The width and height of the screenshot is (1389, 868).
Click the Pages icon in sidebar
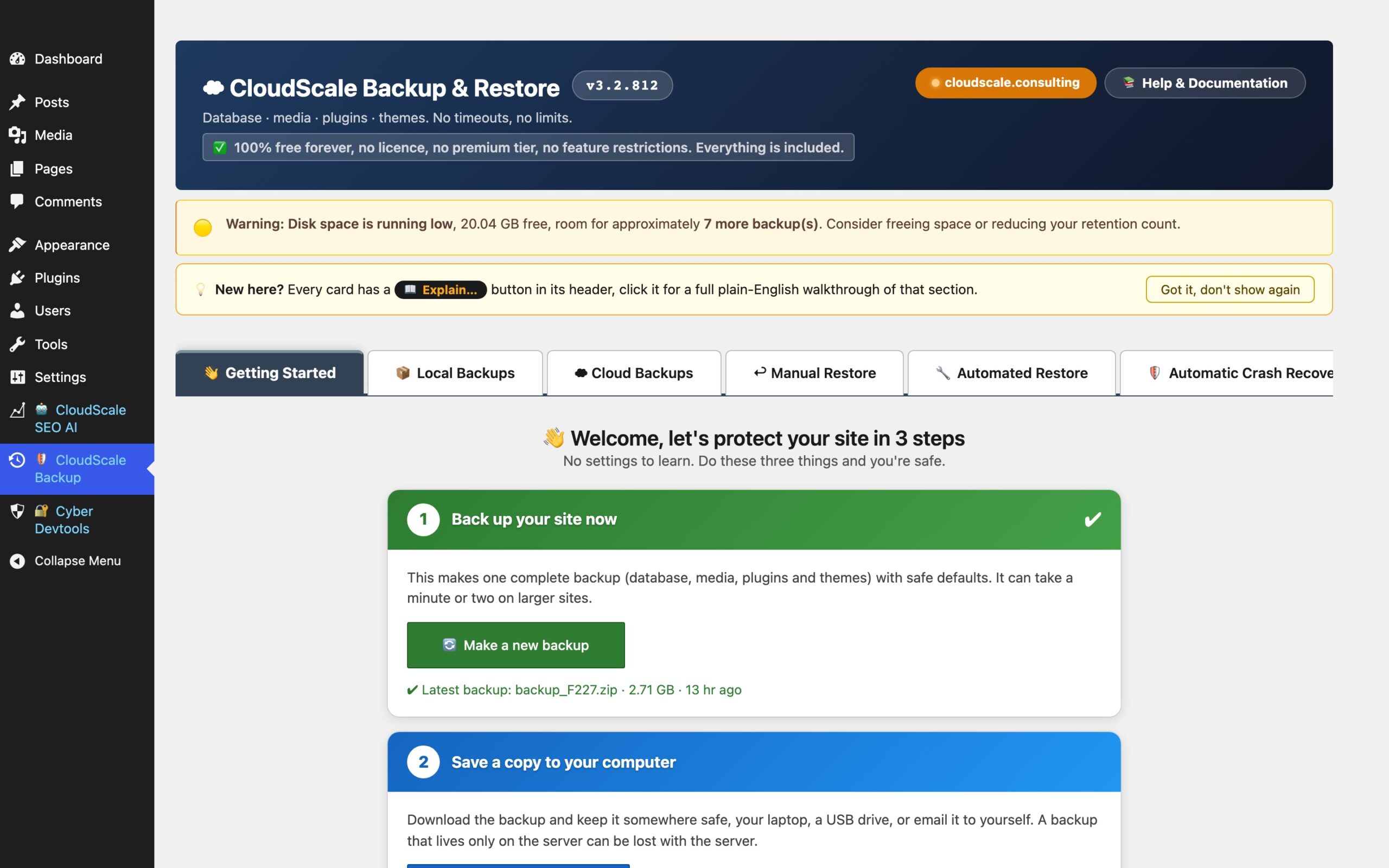(x=17, y=168)
